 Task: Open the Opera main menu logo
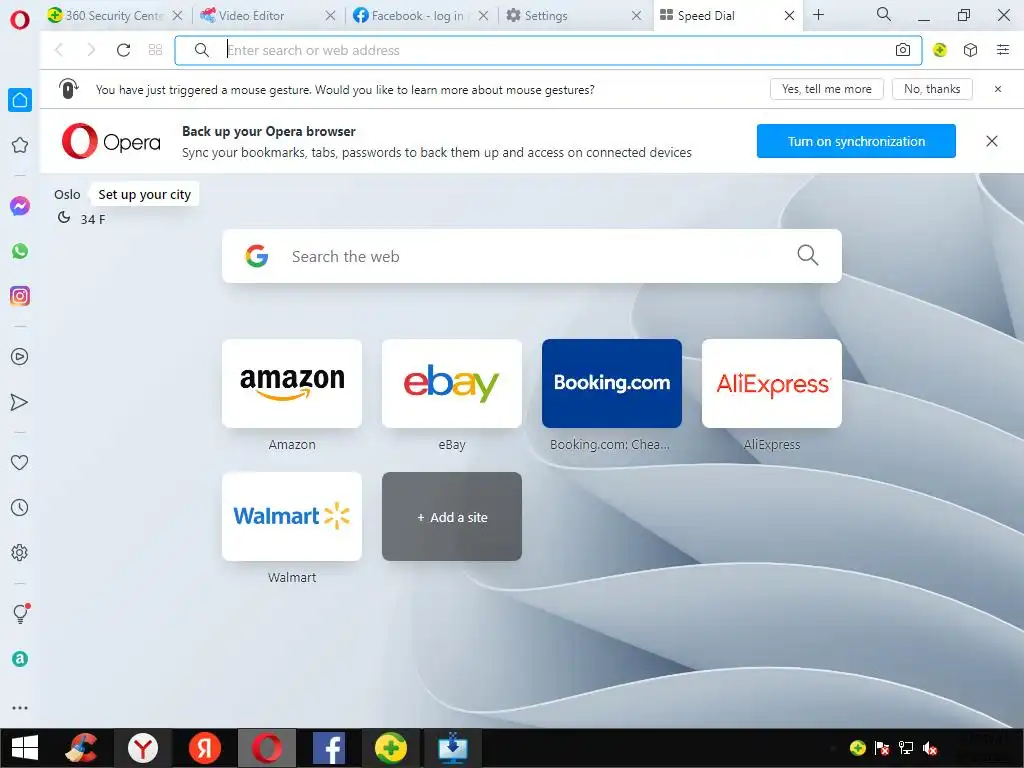point(20,20)
